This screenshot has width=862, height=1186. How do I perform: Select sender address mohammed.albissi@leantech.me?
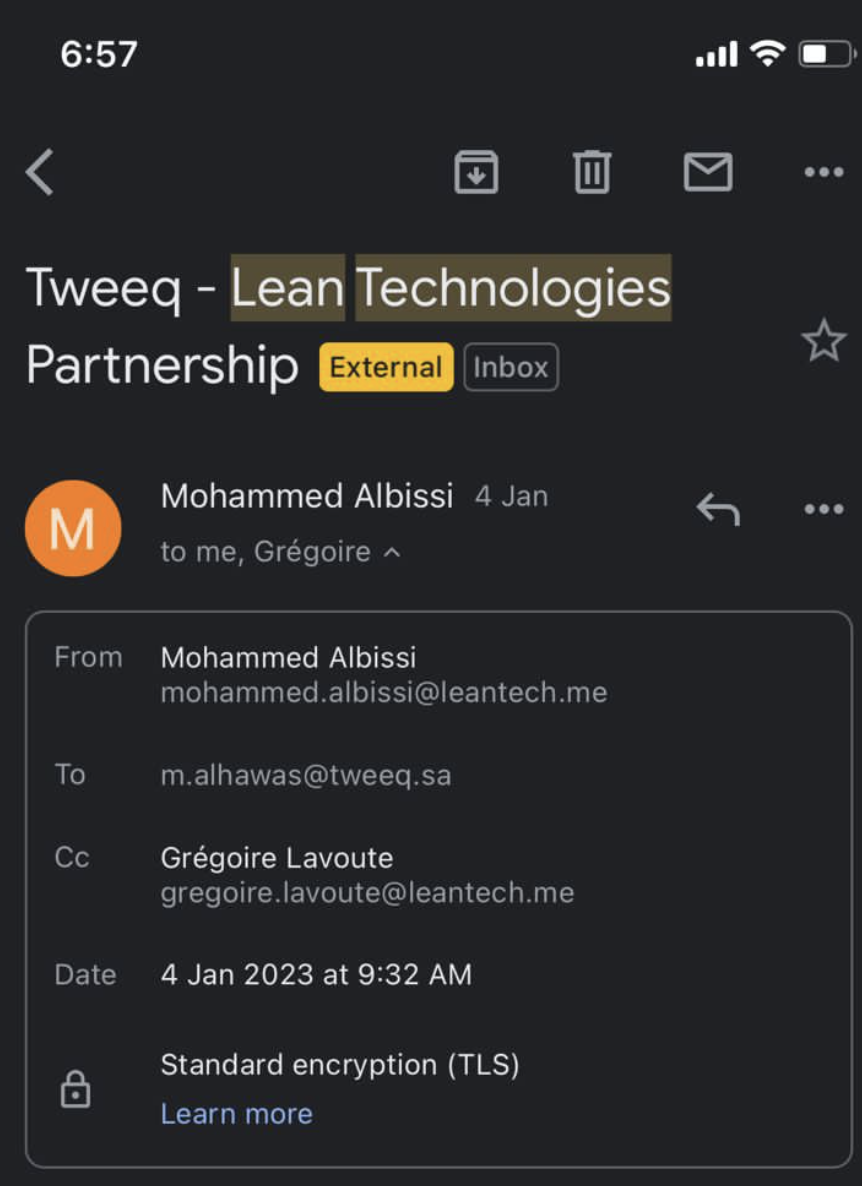(x=384, y=692)
